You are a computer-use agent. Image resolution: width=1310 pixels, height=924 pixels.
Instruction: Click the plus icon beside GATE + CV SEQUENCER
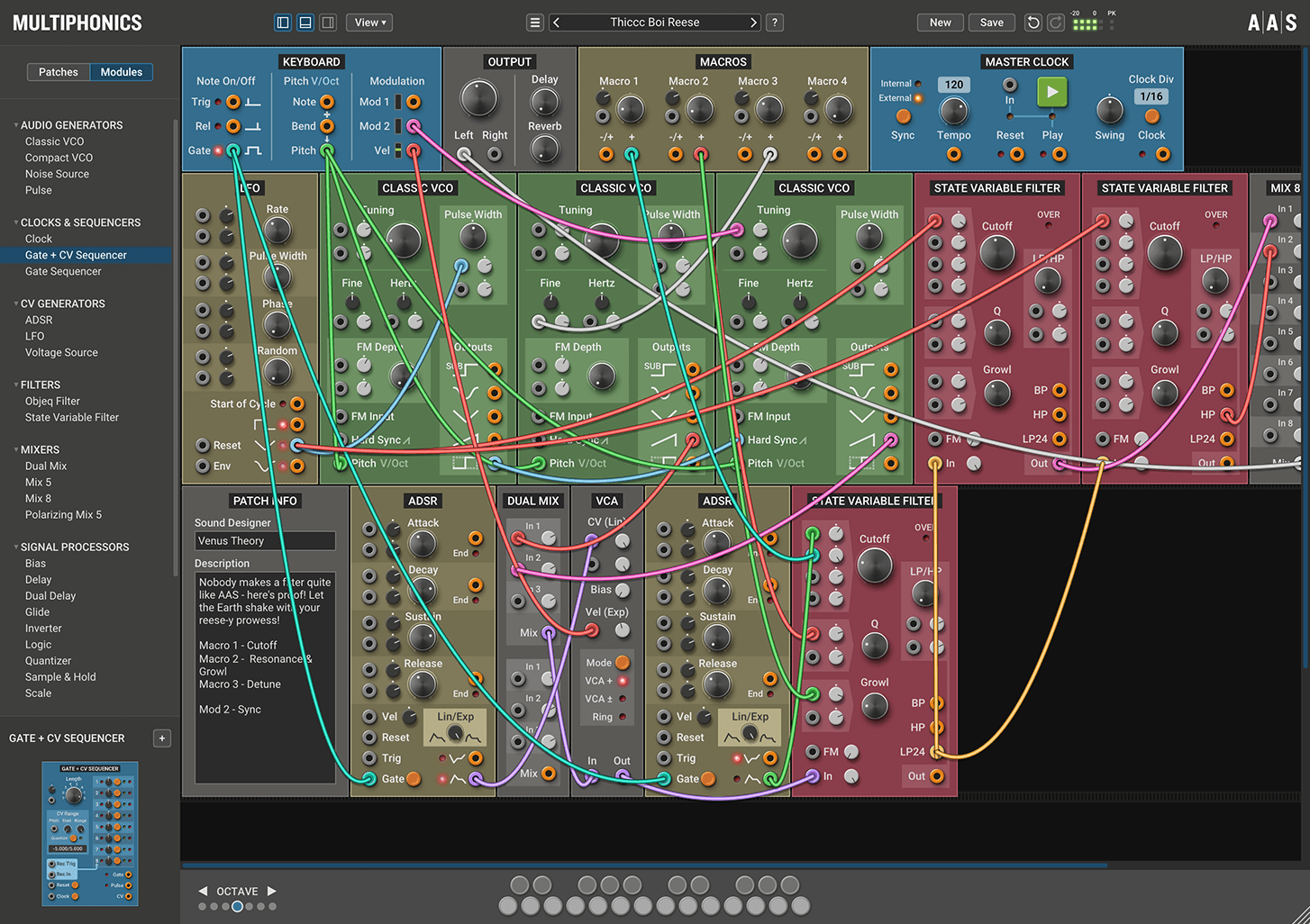[x=161, y=738]
